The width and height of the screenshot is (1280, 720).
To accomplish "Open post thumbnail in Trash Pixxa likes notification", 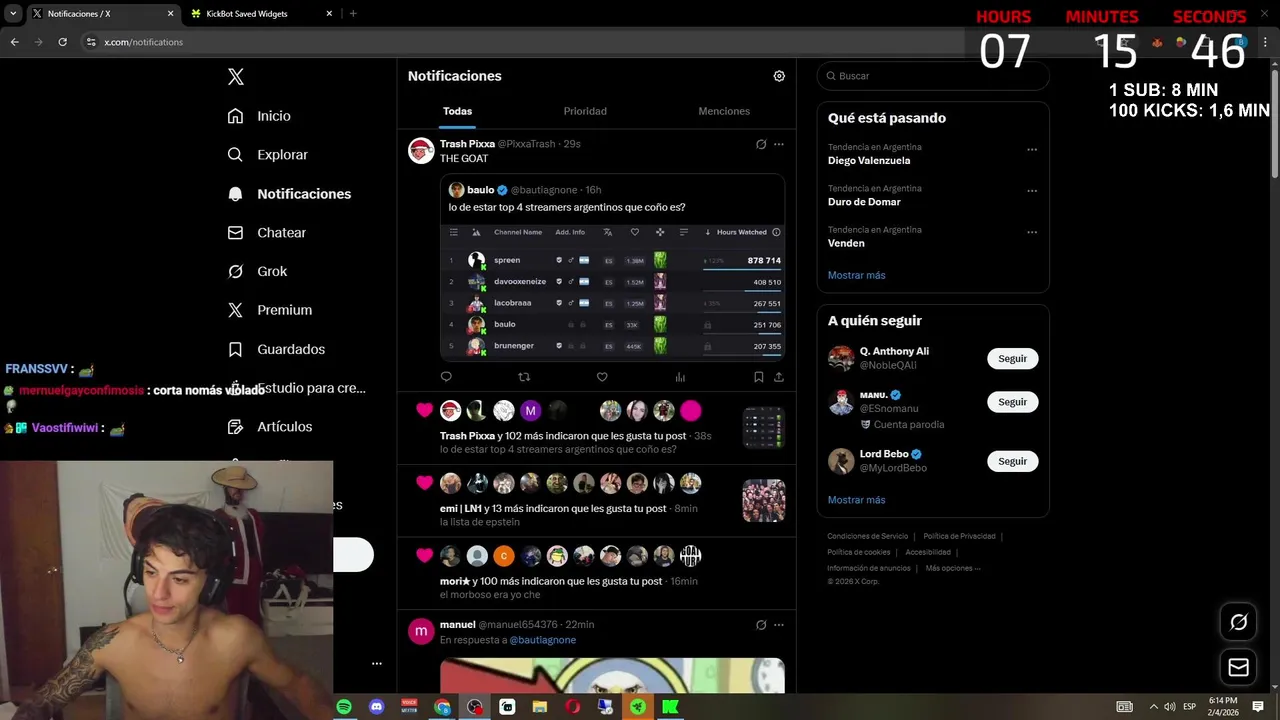I will [x=763, y=428].
